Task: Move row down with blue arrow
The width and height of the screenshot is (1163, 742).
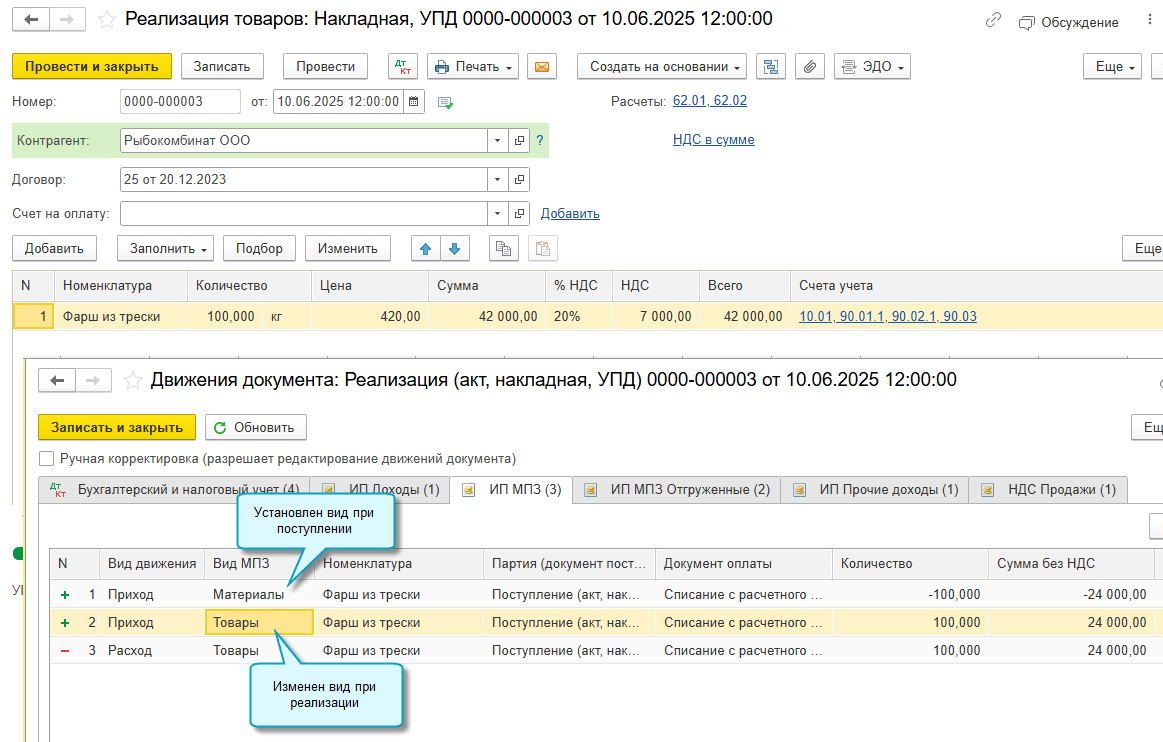Action: (x=455, y=249)
